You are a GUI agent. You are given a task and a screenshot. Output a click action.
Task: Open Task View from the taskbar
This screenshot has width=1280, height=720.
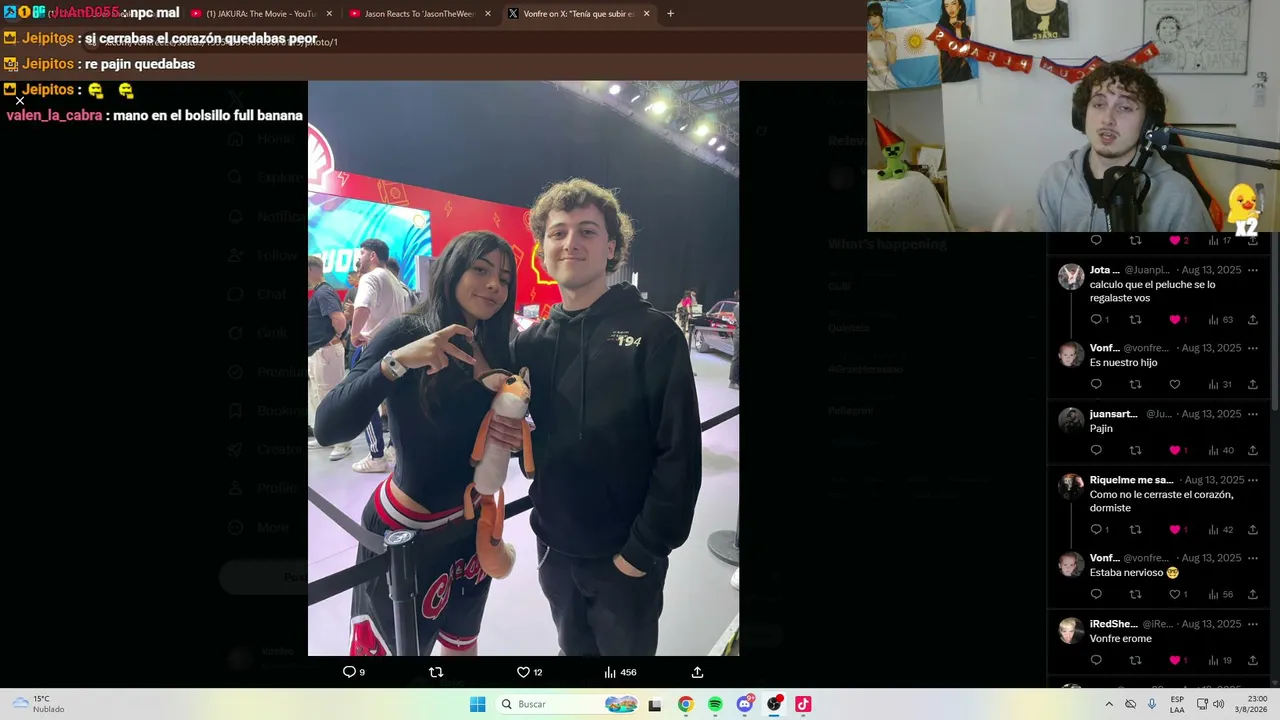point(655,704)
